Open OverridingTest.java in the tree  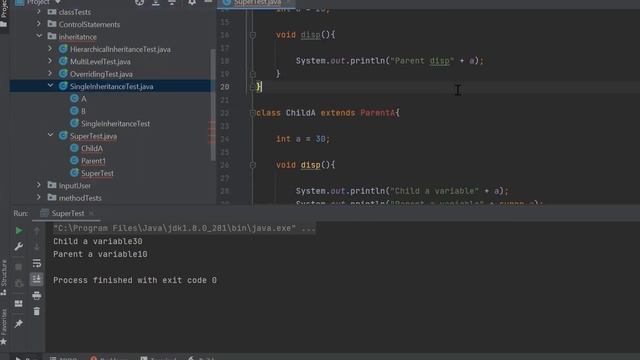tap(101, 74)
